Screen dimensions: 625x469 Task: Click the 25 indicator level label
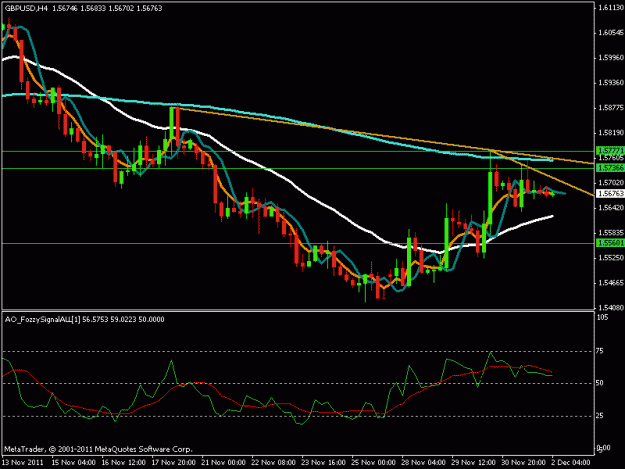tap(600, 416)
